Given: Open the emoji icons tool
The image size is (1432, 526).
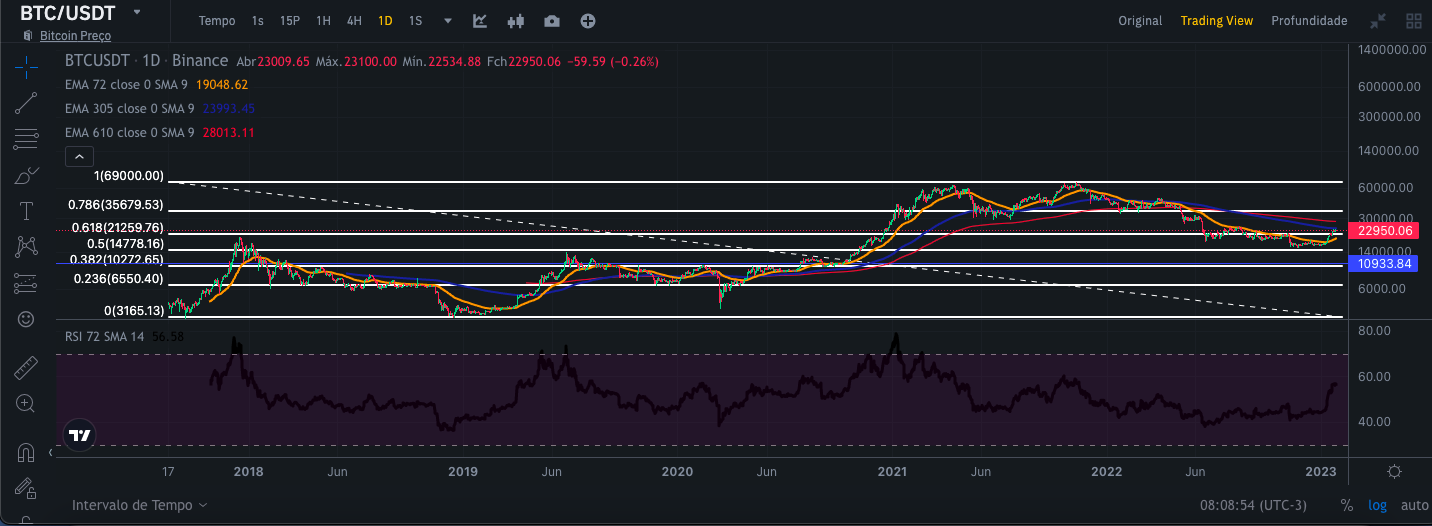Looking at the screenshot, I should [26, 319].
